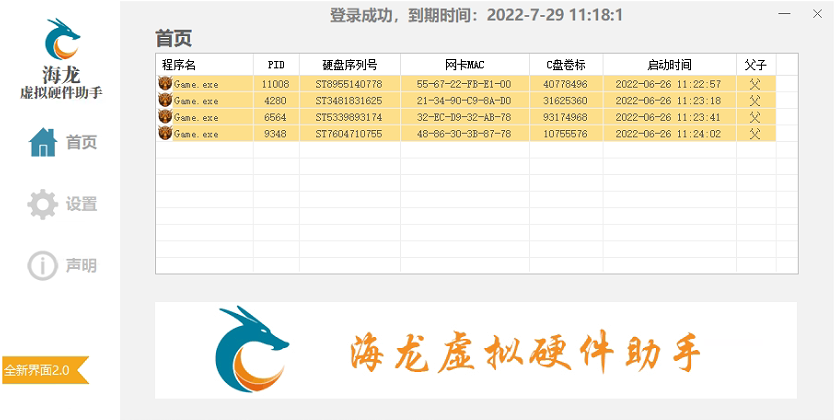Screen dimensions: 834x420
Task: Click Game.exe icon in PID 6564 row
Action: point(165,117)
